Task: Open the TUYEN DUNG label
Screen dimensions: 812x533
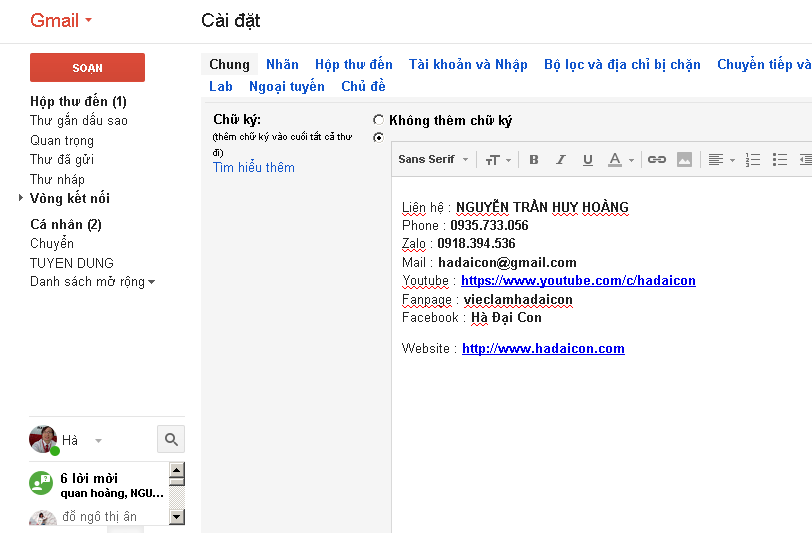Action: (71, 263)
